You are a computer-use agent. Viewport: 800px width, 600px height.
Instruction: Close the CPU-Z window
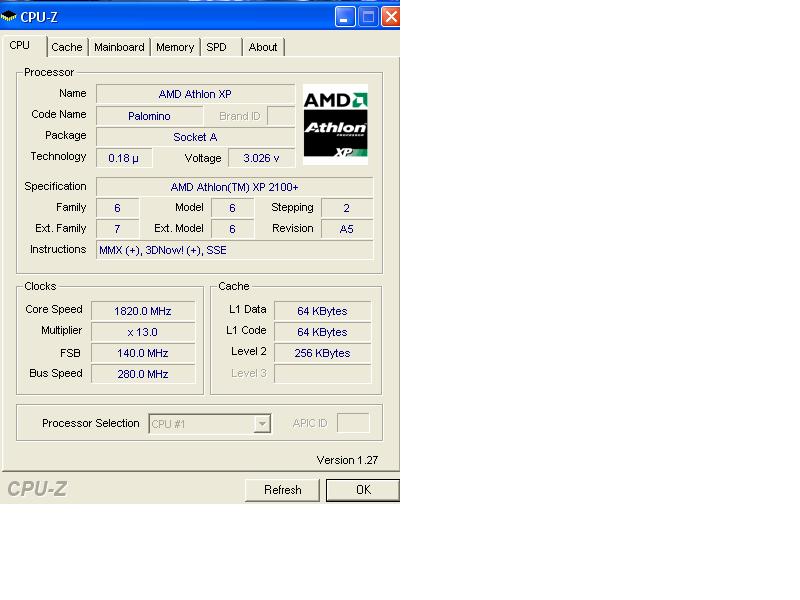pyautogui.click(x=390, y=16)
